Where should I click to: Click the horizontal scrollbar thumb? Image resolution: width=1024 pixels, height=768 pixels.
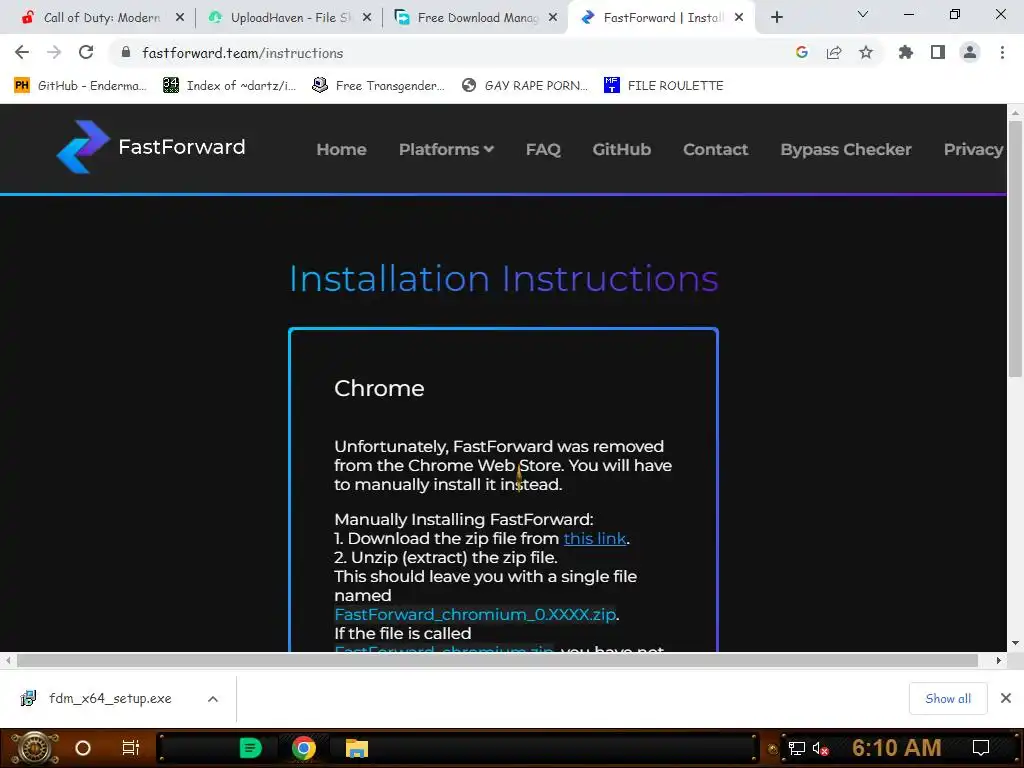tap(497, 660)
